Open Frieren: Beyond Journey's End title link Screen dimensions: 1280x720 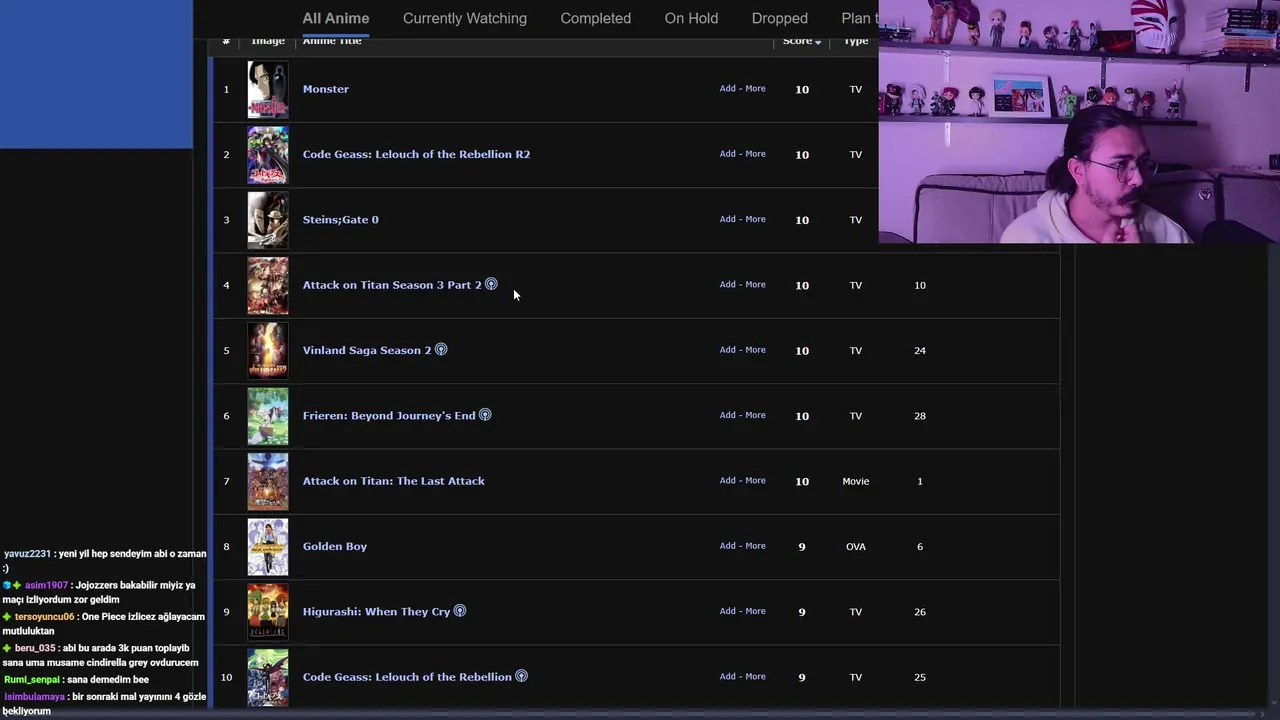[389, 415]
